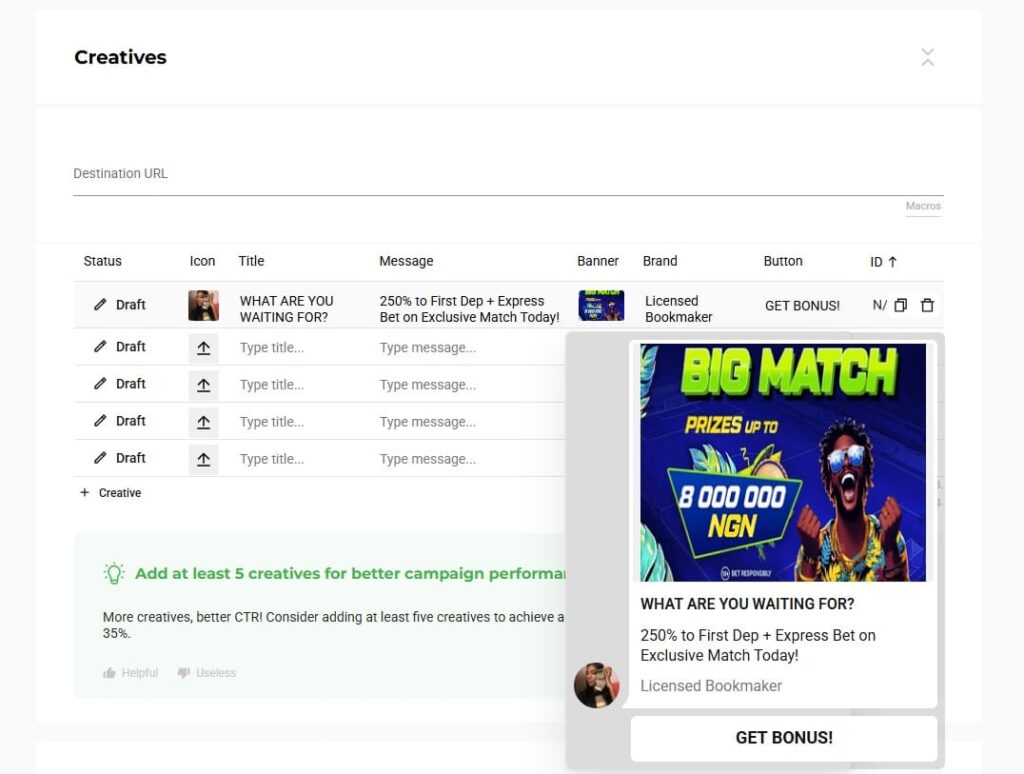Focus 'Type title...' field in third row
The image size is (1024, 774).
click(272, 385)
